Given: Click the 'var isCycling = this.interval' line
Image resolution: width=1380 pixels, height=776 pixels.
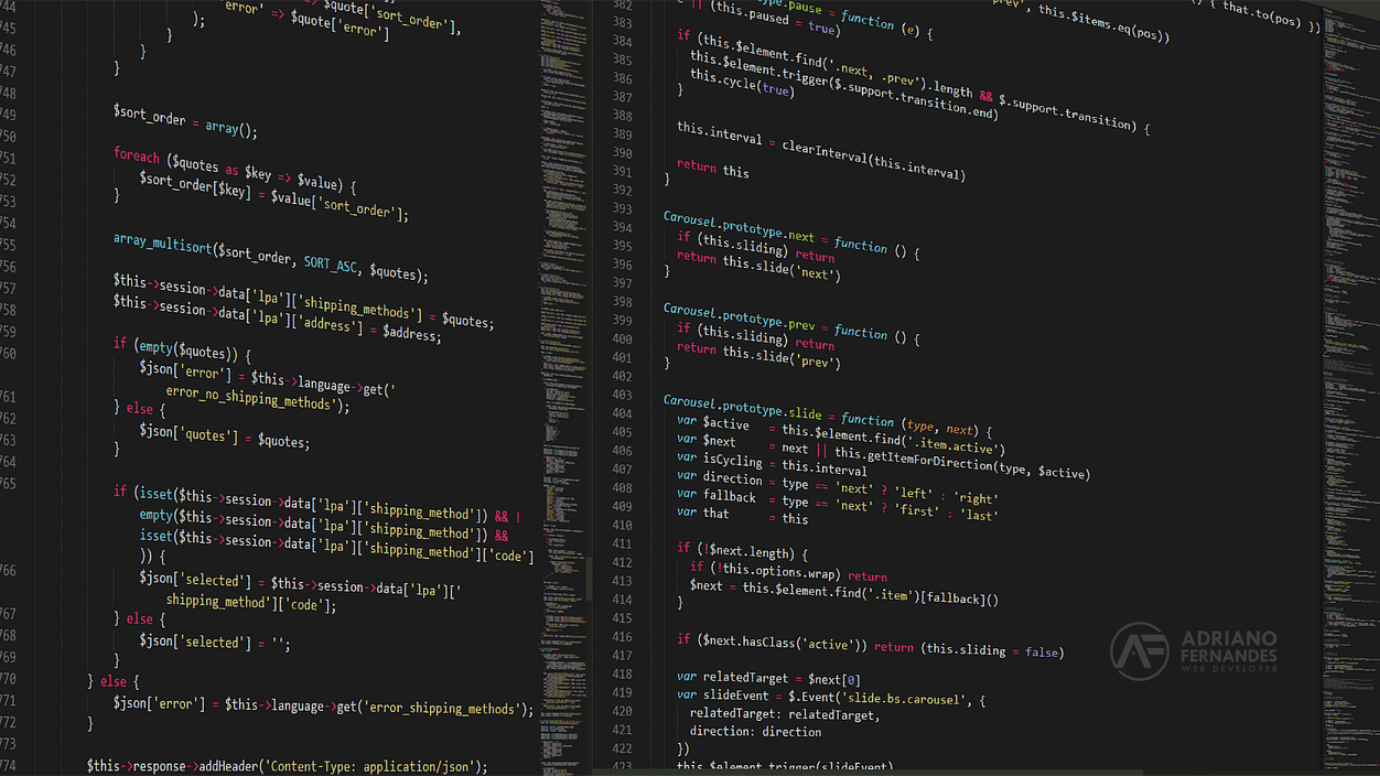Looking at the screenshot, I should 772,463.
